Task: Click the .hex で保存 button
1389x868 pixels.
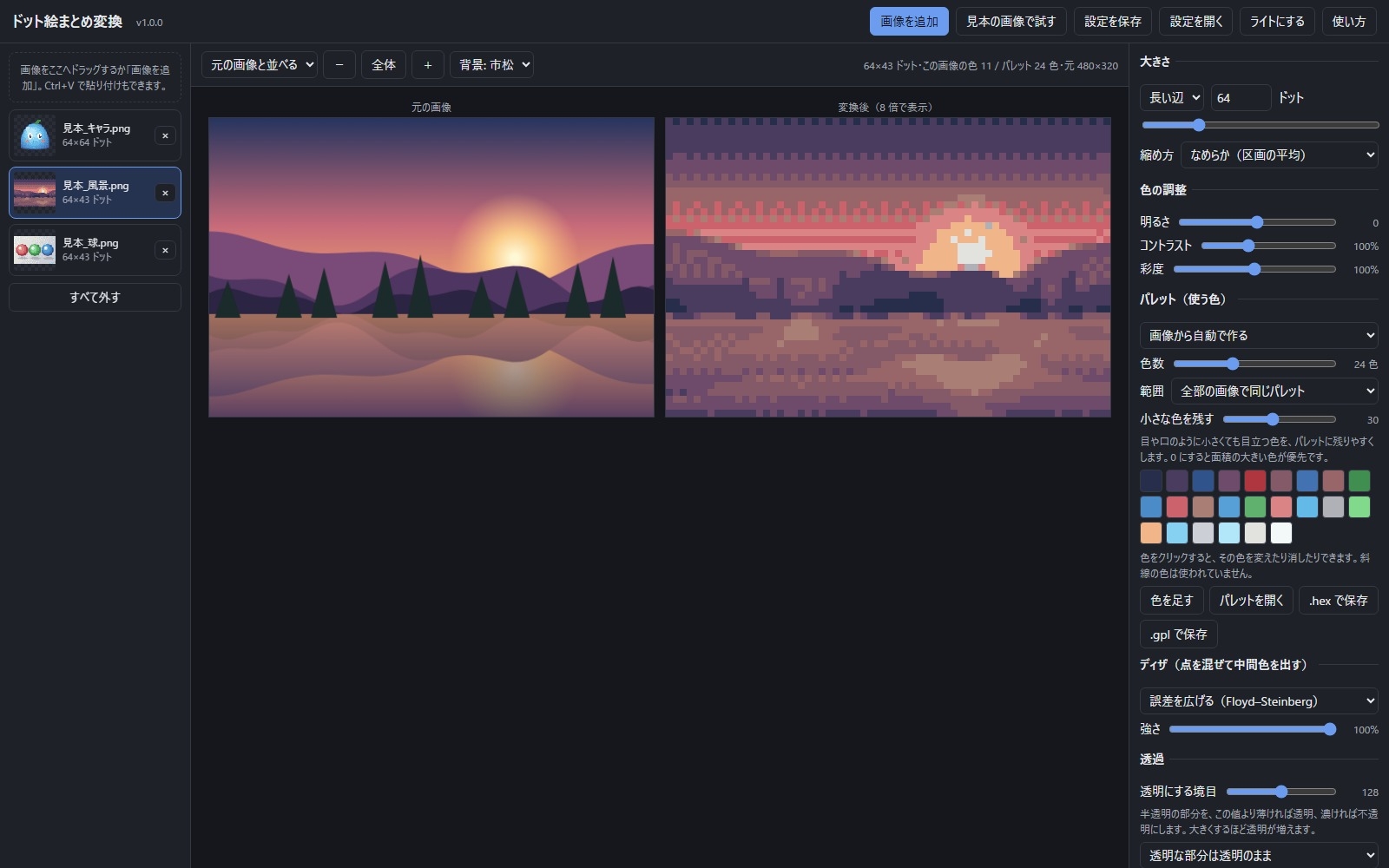Action: (1339, 601)
